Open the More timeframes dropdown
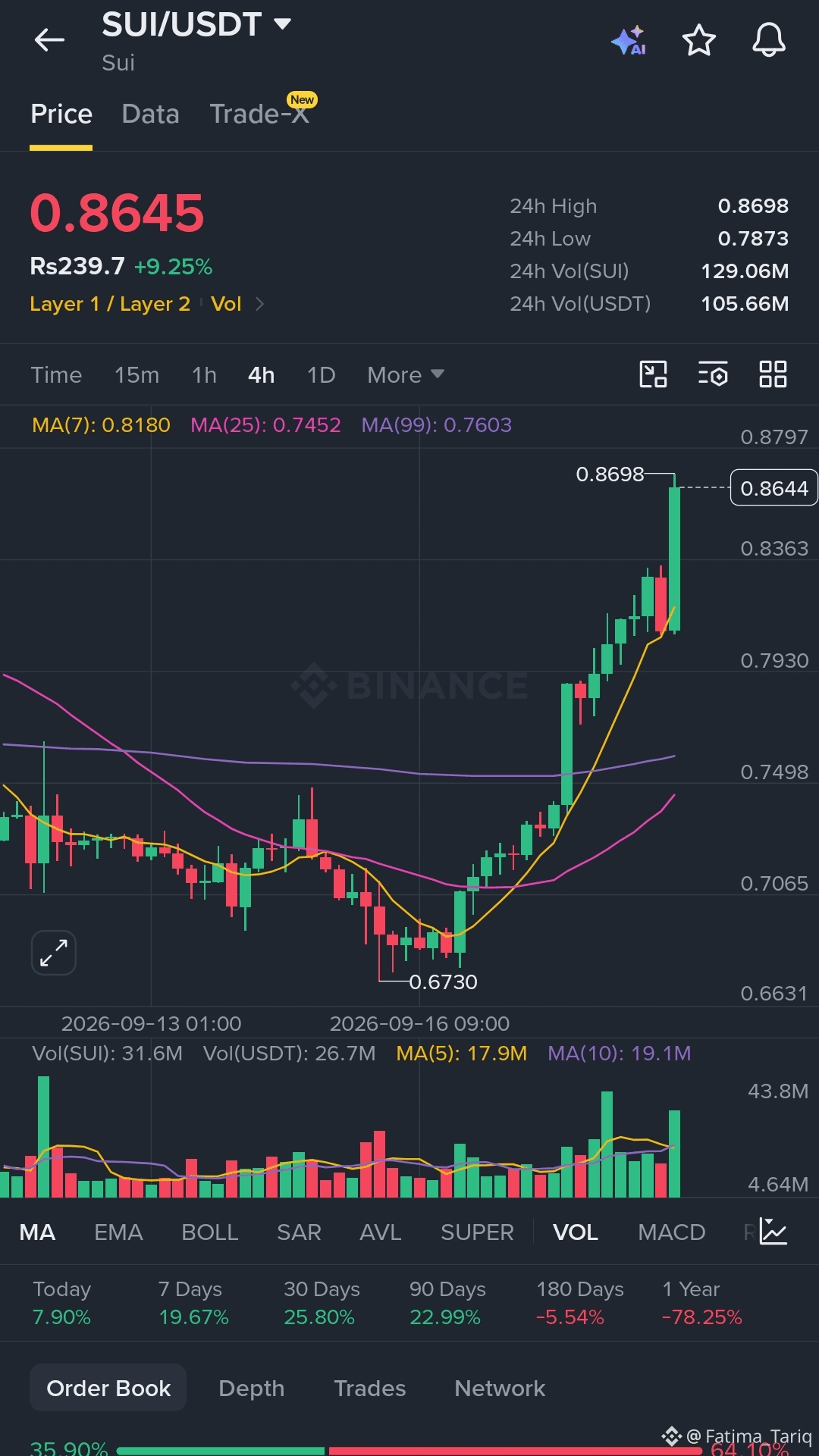 point(406,375)
